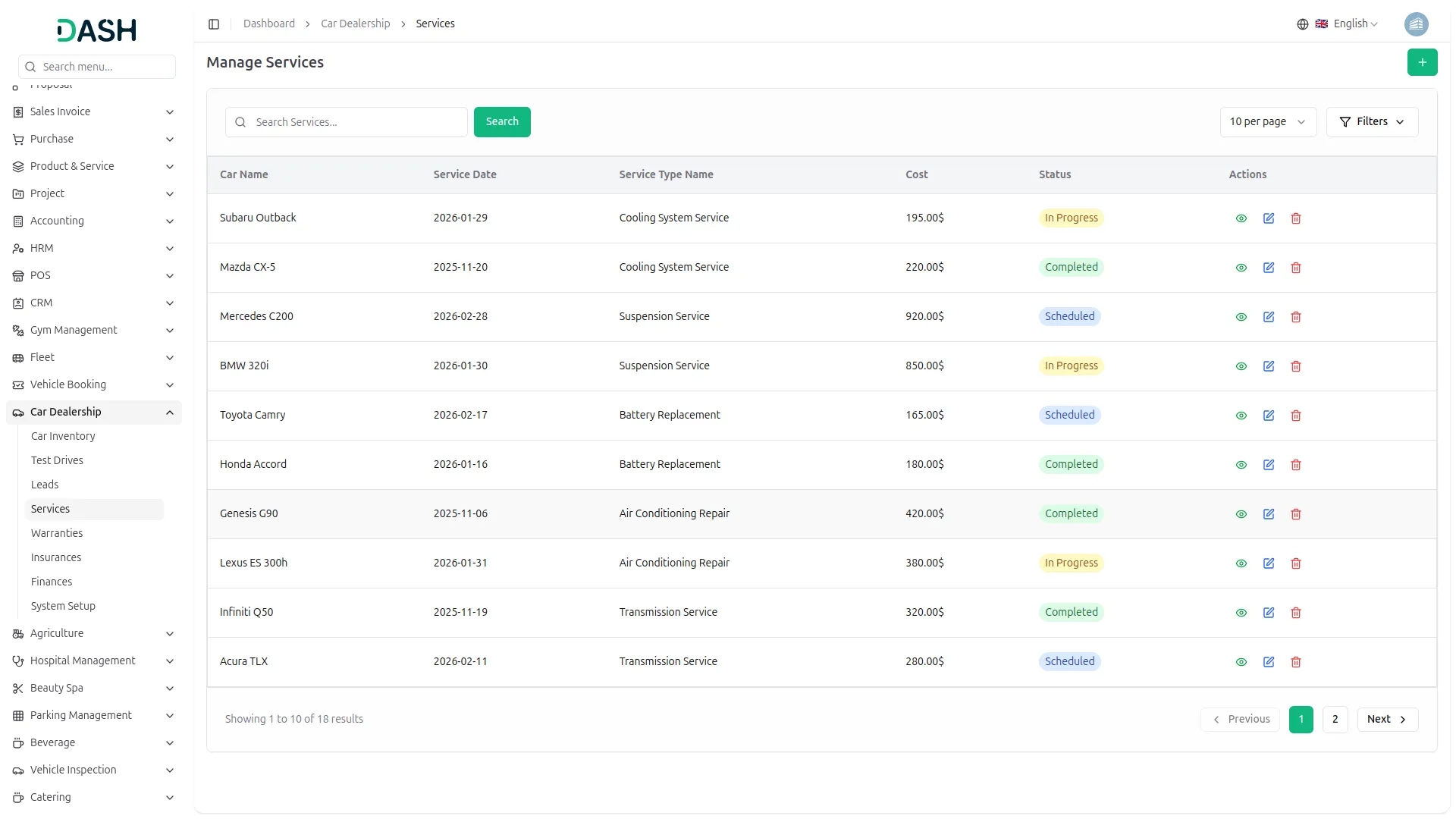Click the green Search button

[501, 122]
